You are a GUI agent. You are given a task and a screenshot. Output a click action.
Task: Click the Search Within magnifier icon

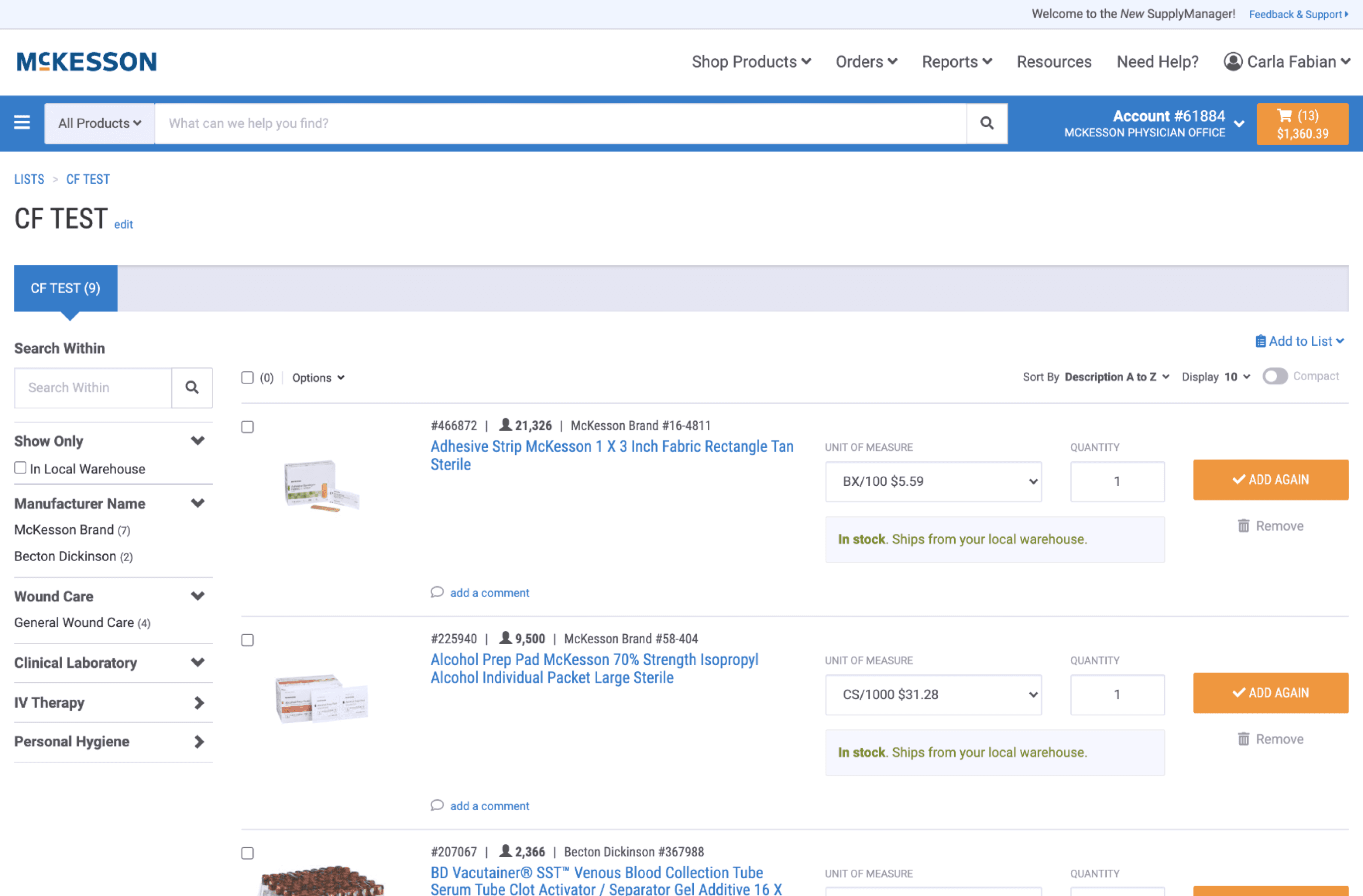pyautogui.click(x=192, y=387)
